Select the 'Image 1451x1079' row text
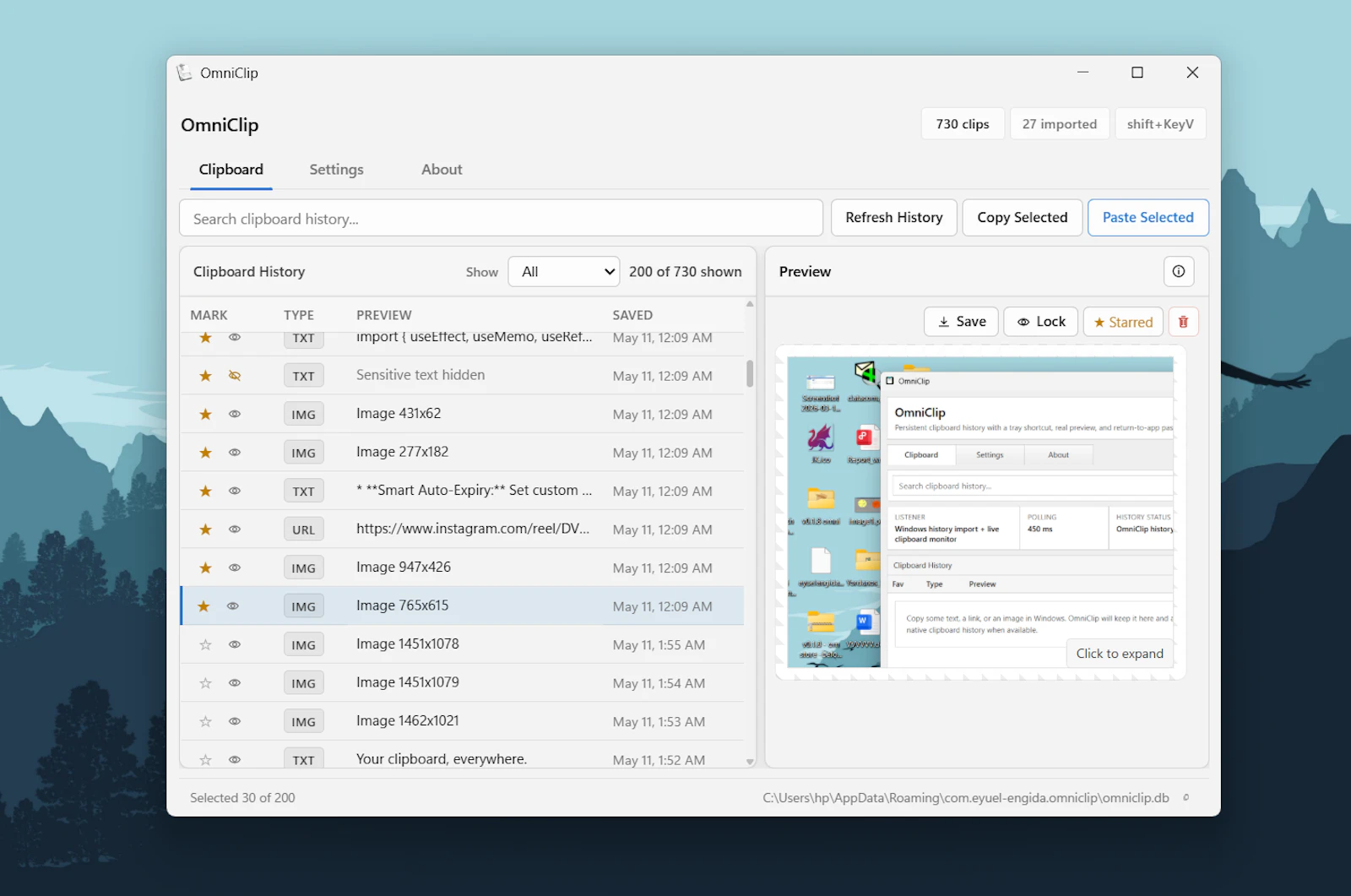Image resolution: width=1351 pixels, height=896 pixels. click(x=408, y=682)
